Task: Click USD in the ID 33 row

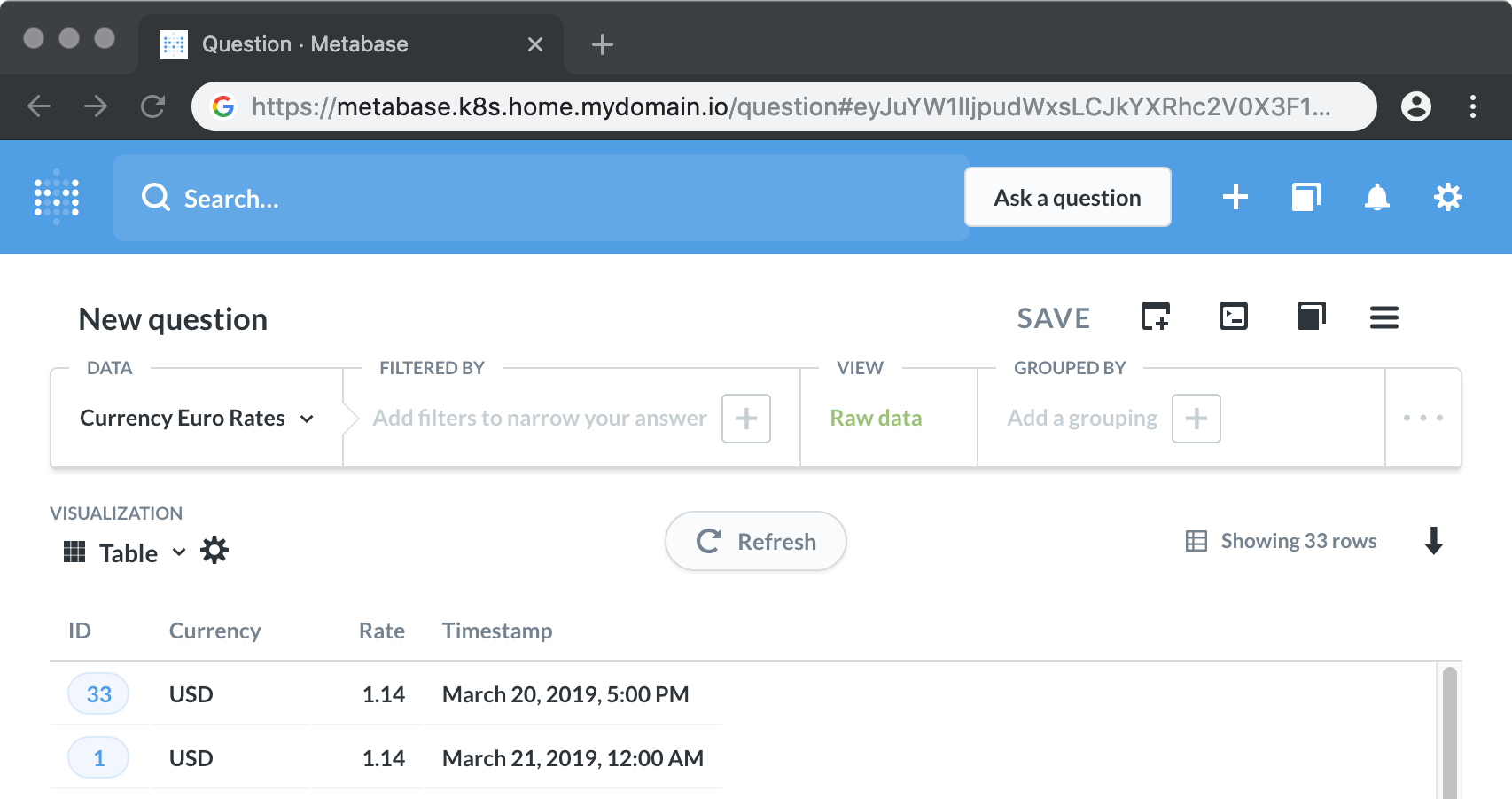Action: point(191,694)
